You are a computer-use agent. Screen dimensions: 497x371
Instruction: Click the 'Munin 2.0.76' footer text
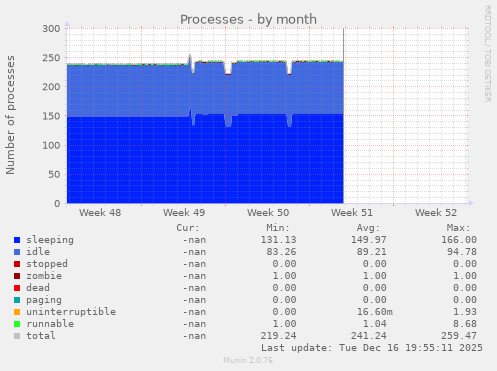click(x=248, y=360)
